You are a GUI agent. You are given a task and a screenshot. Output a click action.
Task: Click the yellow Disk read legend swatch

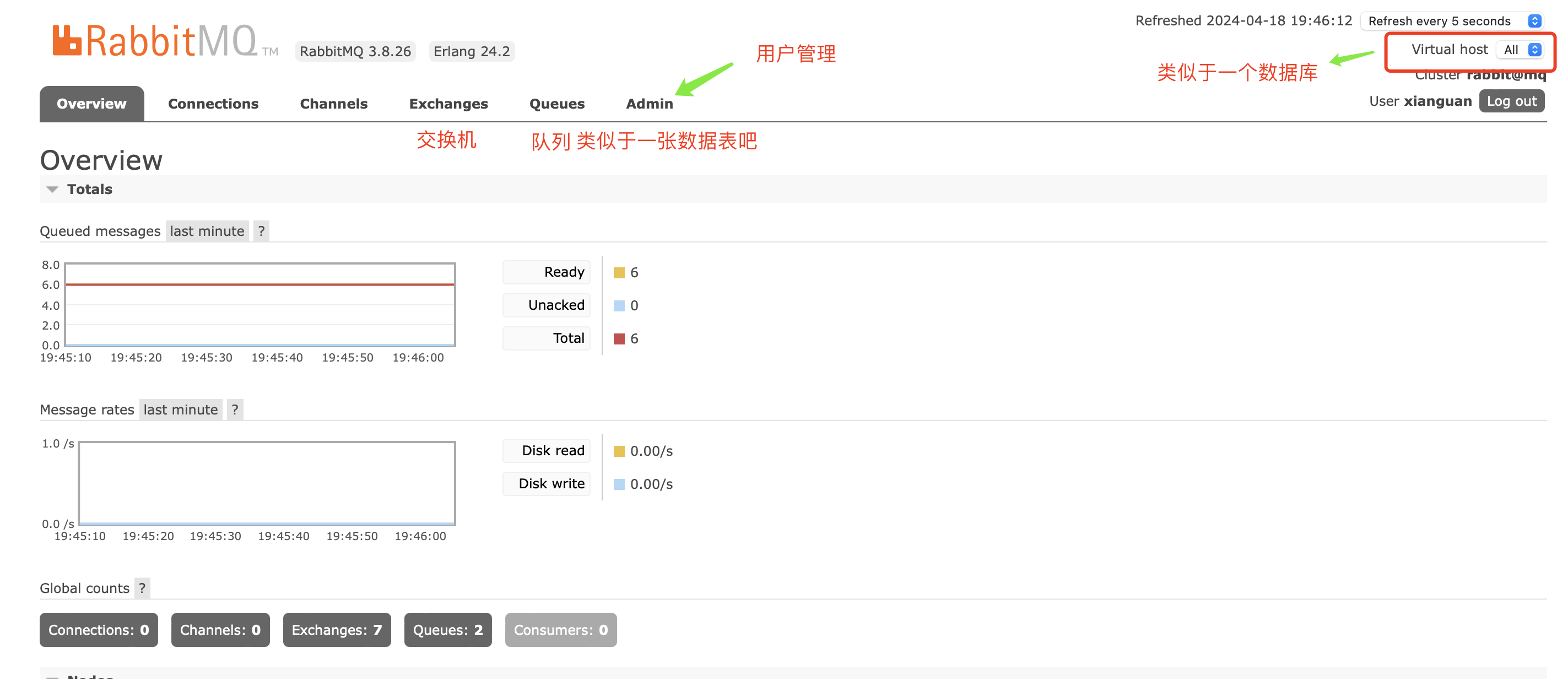click(x=619, y=451)
